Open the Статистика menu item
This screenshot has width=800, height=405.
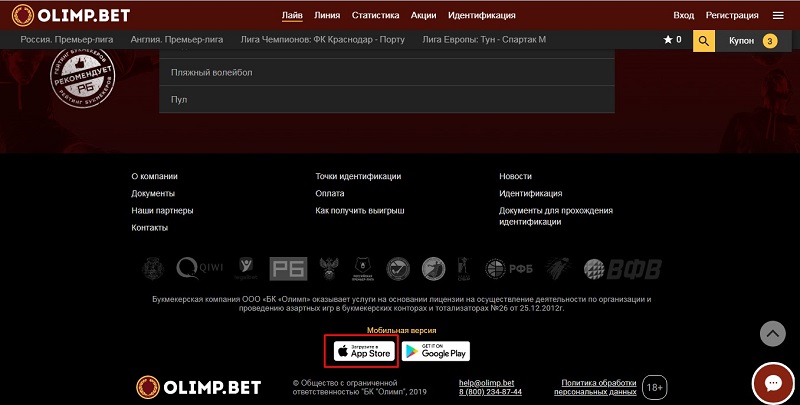(376, 15)
